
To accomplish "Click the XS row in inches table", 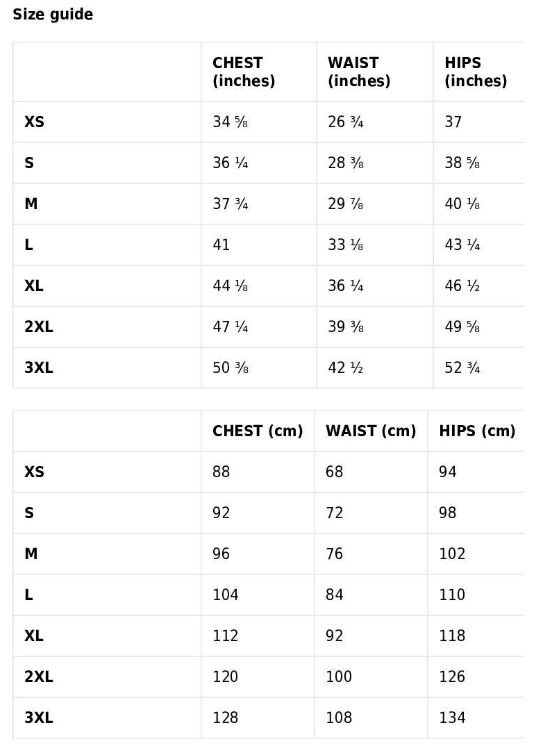I will [x=268, y=122].
